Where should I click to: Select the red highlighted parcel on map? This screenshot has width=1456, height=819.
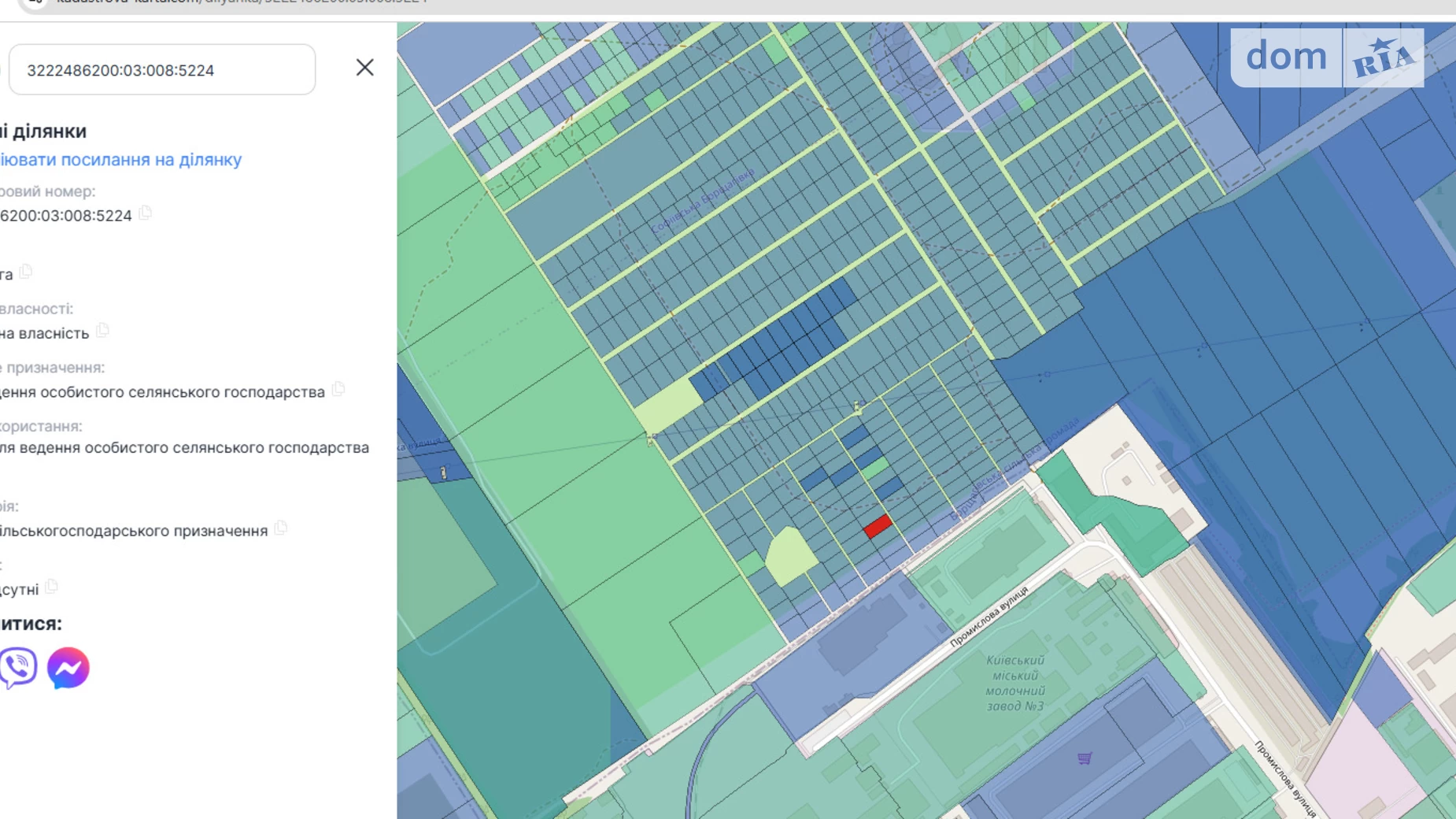(x=878, y=526)
